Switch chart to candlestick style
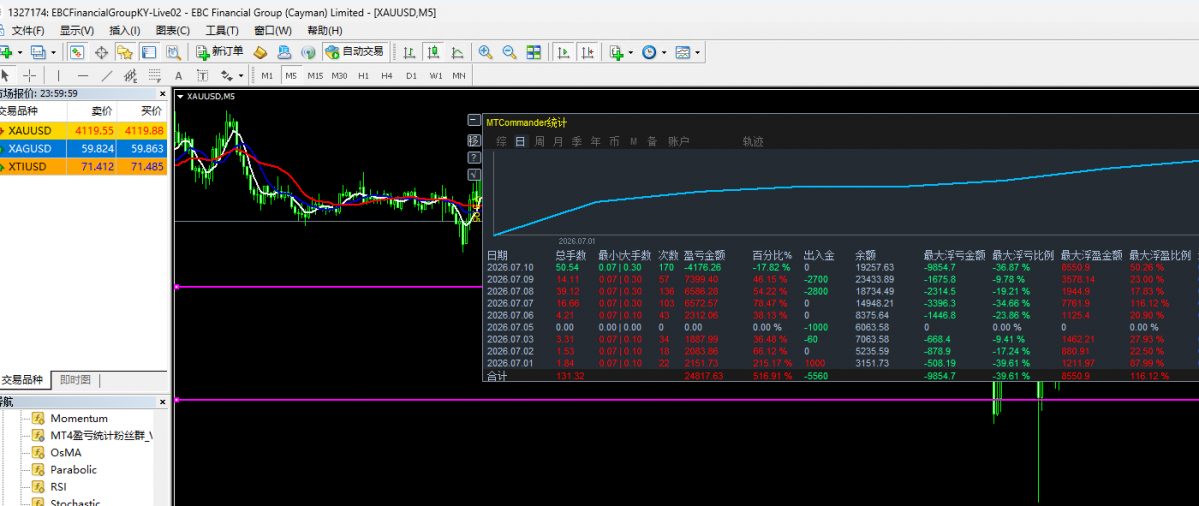 coord(434,52)
